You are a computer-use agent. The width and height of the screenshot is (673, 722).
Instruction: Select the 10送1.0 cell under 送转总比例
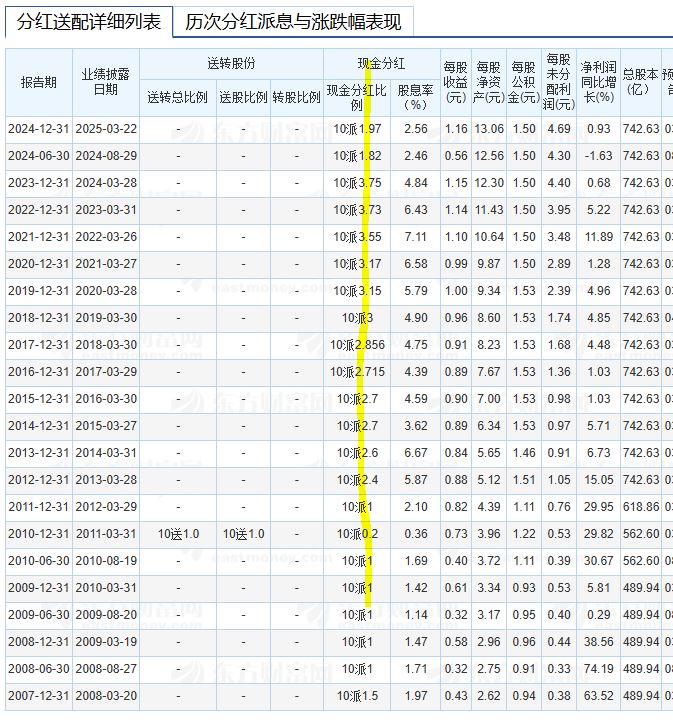click(x=178, y=534)
